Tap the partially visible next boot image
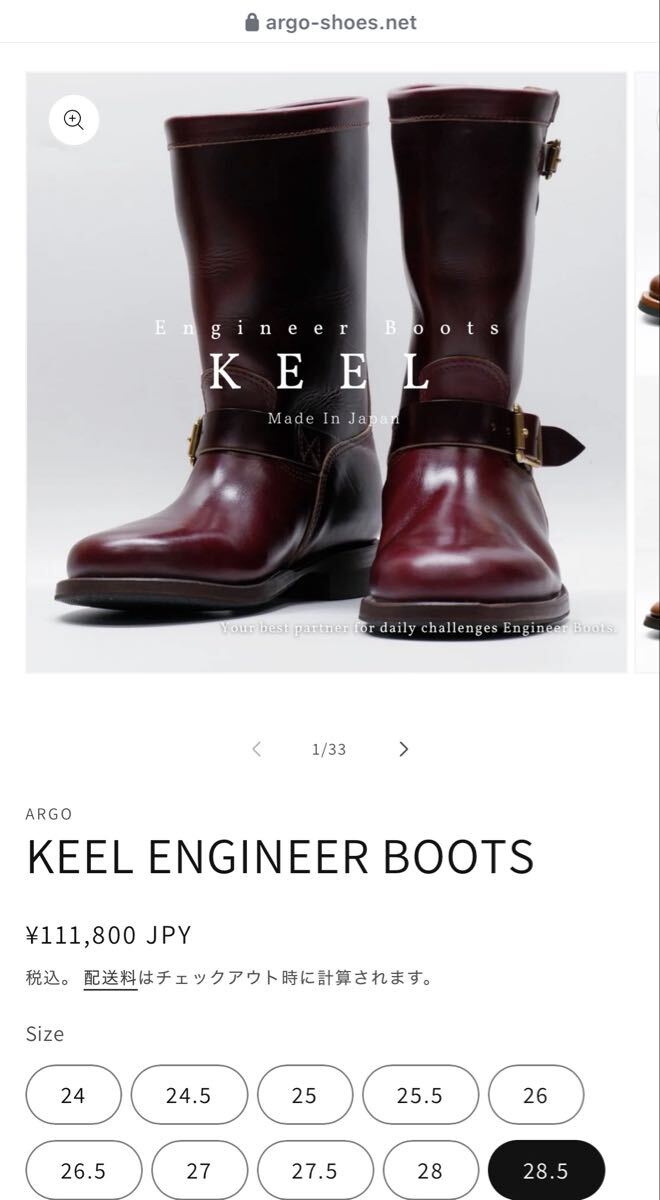The image size is (660, 1200). pyautogui.click(x=650, y=372)
